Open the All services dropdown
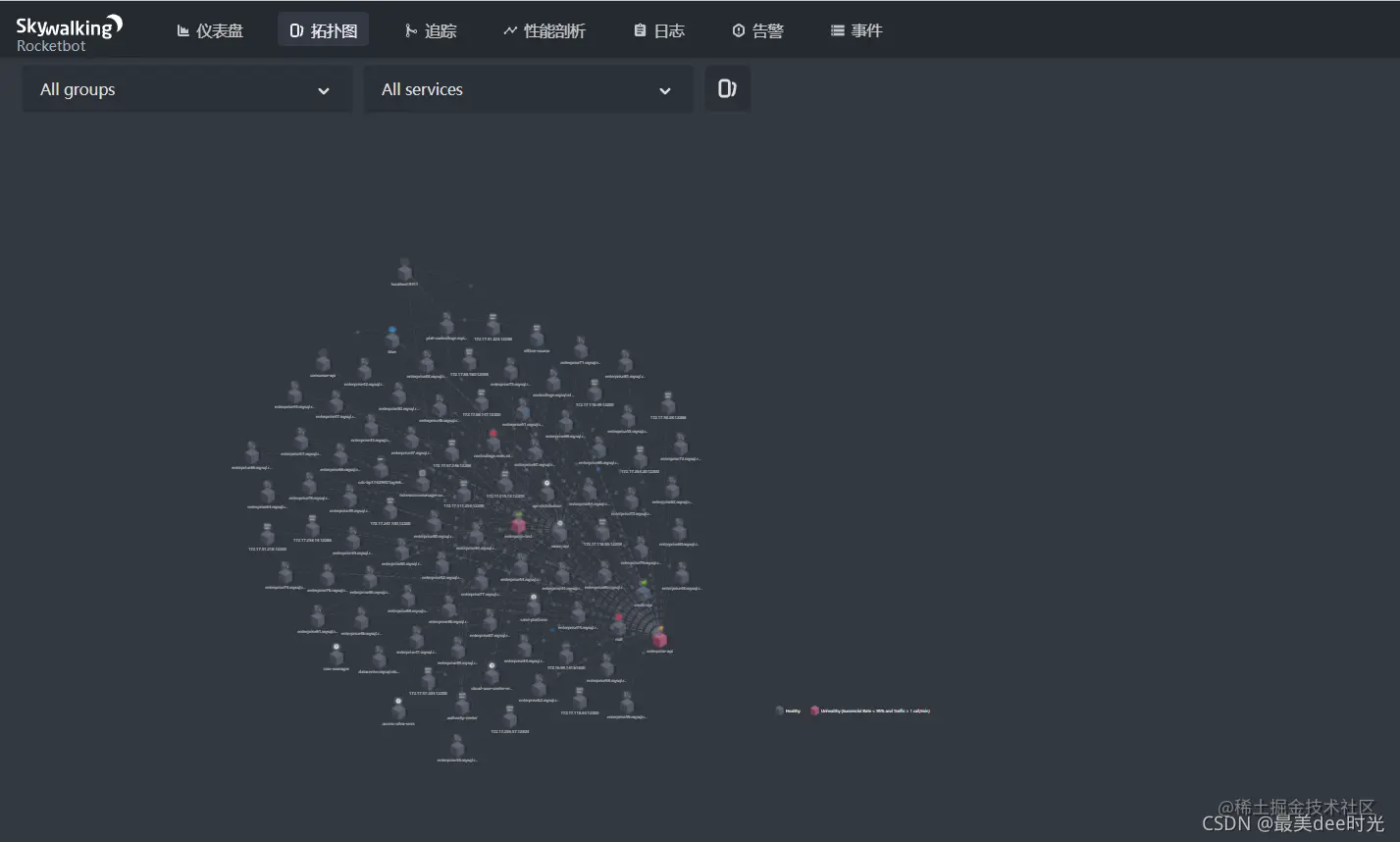The height and width of the screenshot is (842, 1400). point(528,89)
